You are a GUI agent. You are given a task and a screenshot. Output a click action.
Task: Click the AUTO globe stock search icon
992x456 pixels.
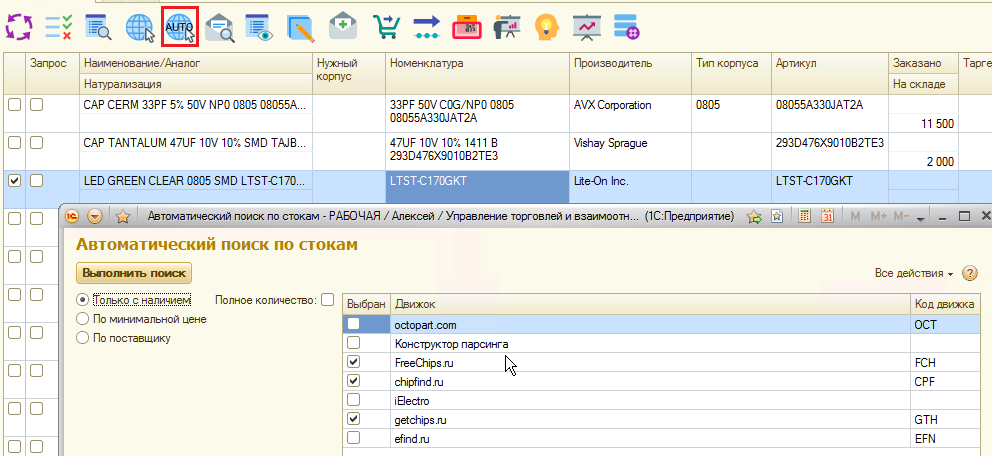(x=181, y=27)
